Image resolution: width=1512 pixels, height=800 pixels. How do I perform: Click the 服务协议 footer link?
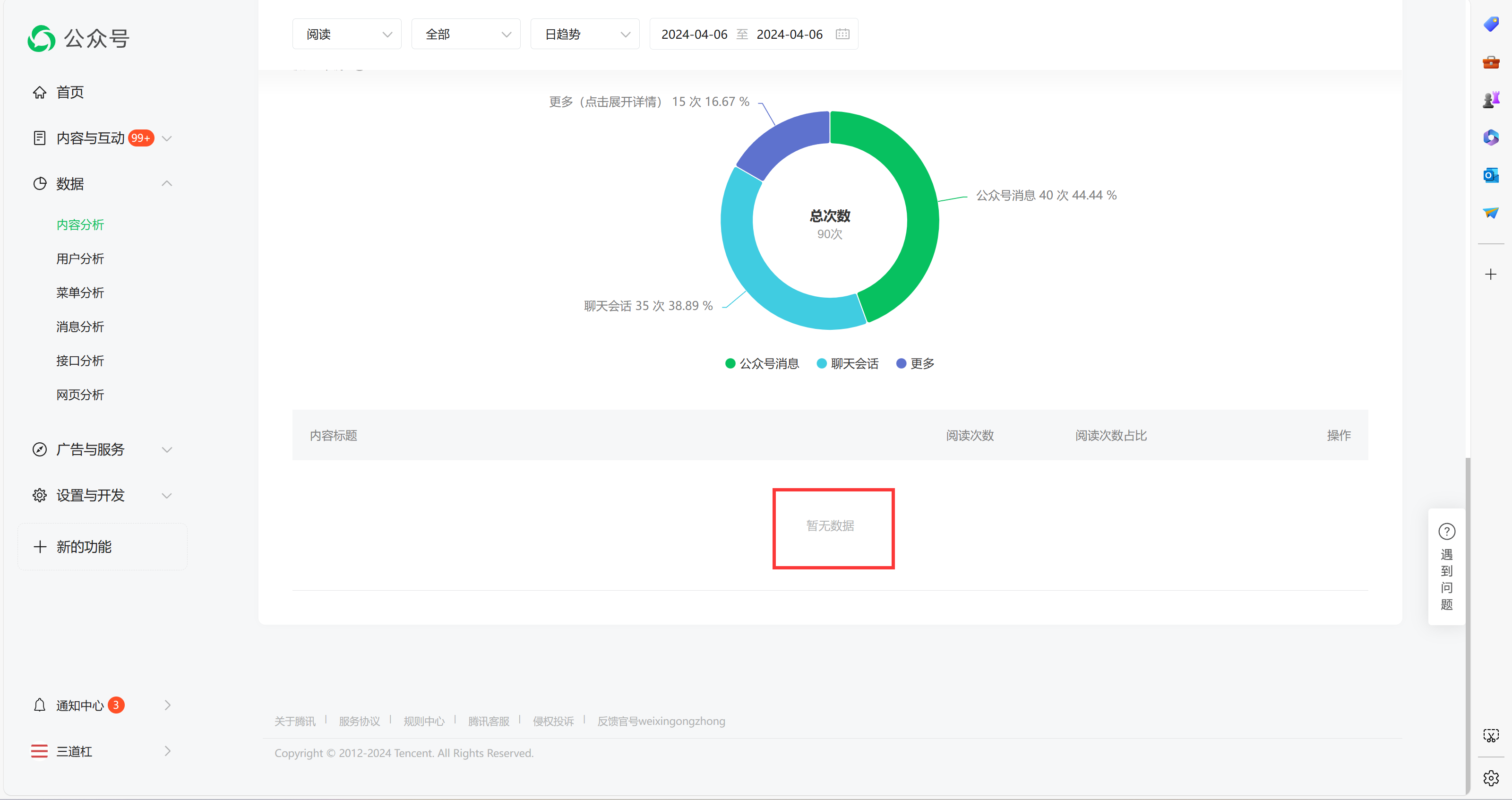click(359, 722)
